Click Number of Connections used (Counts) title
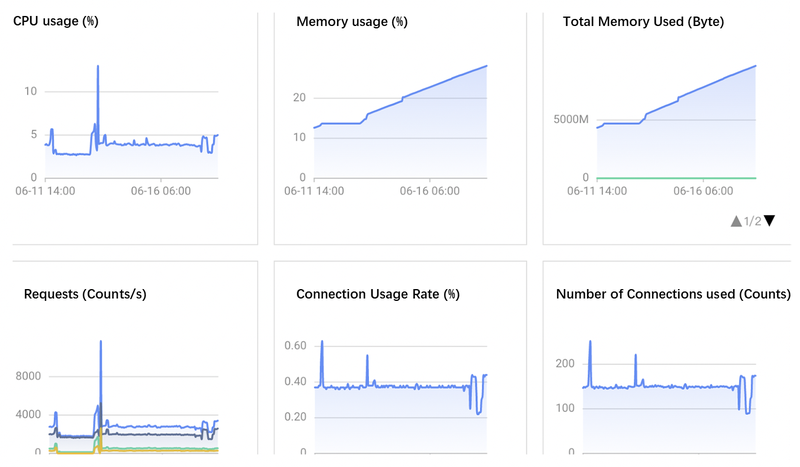The width and height of the screenshot is (800, 467). point(673,294)
